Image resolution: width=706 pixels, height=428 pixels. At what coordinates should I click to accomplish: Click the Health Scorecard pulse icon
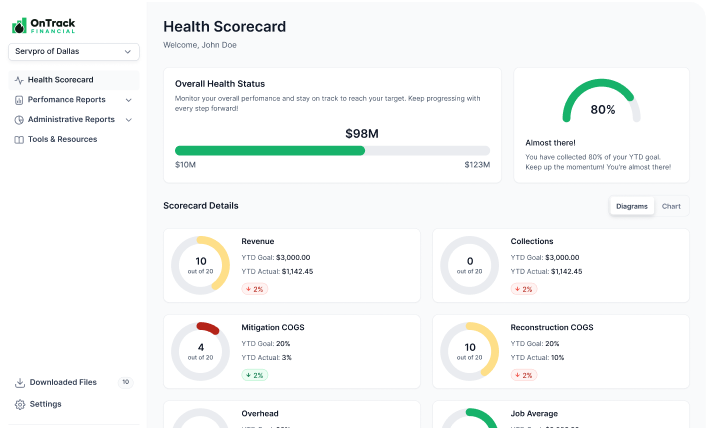[19, 80]
